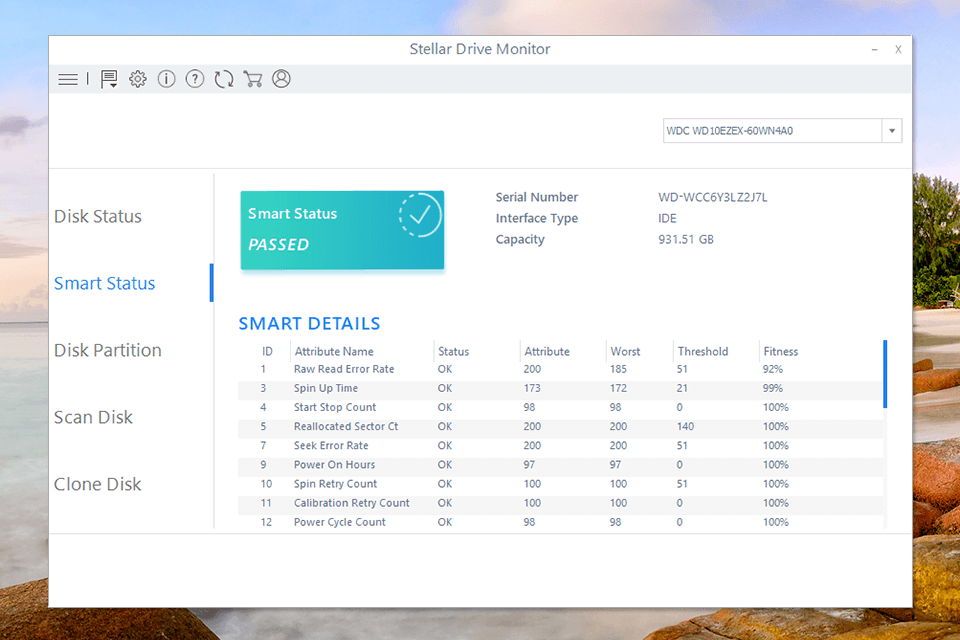Open settings gear icon
960x640 pixels.
(138, 79)
